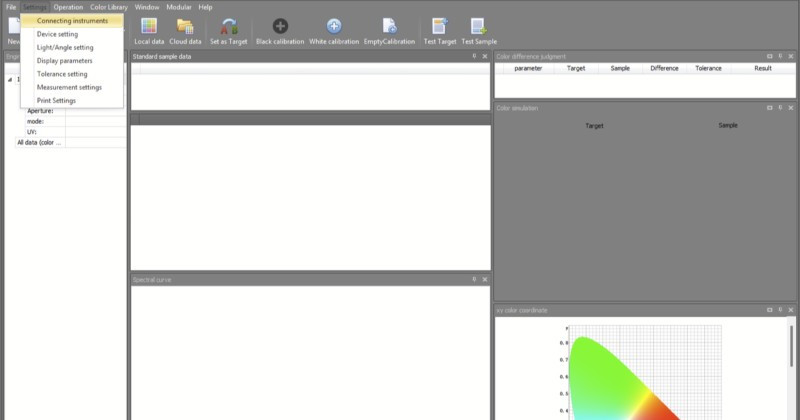Pin the xy color coordinate panel
The width and height of the screenshot is (800, 420).
pyautogui.click(x=780, y=310)
